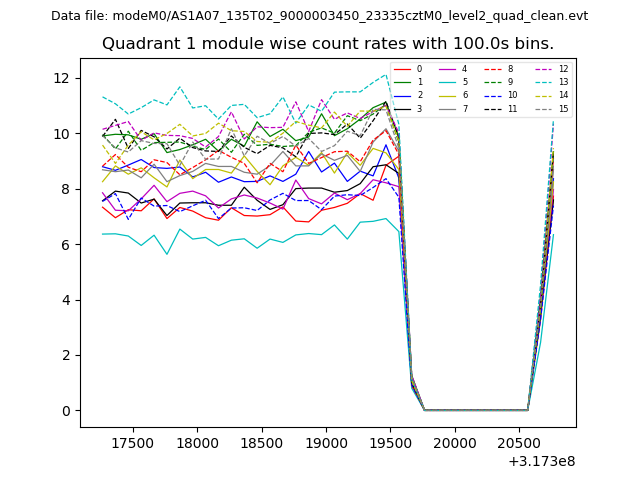Pick legend entry 7 gray solid line
640x480 pixels.
(x=452, y=108)
